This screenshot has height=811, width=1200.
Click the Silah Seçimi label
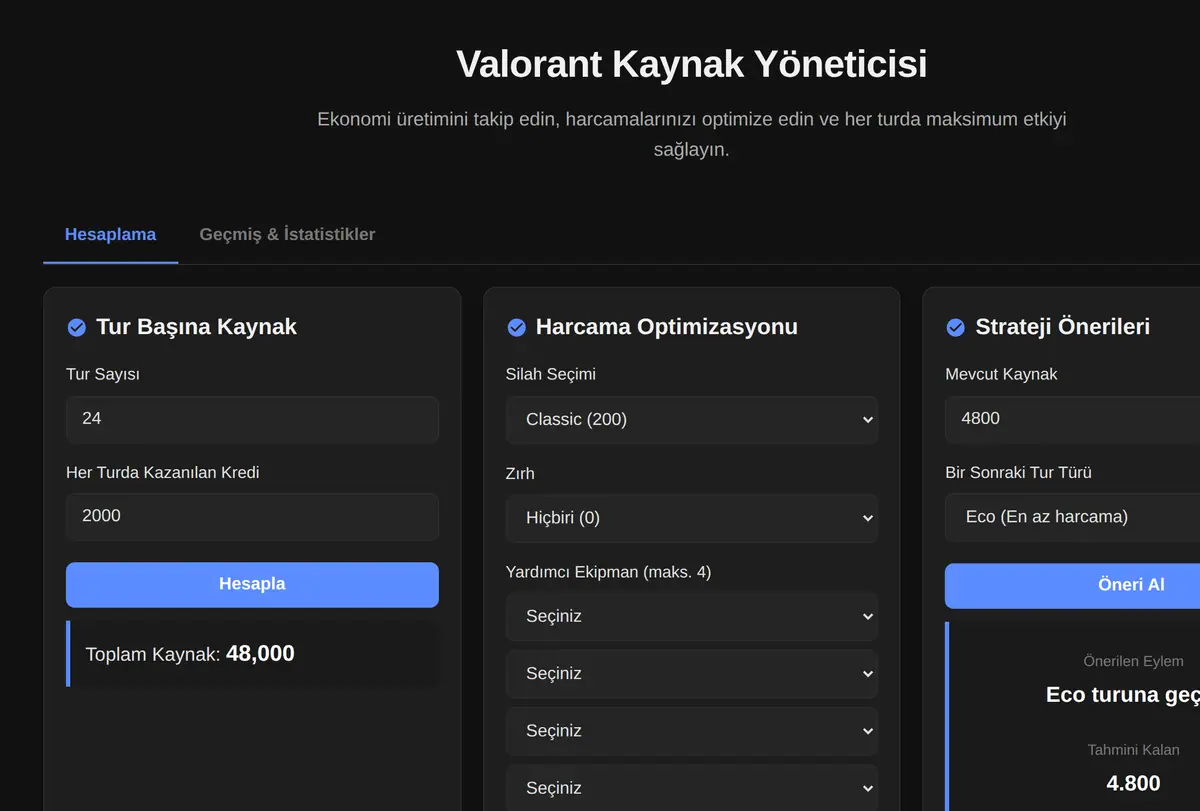551,374
